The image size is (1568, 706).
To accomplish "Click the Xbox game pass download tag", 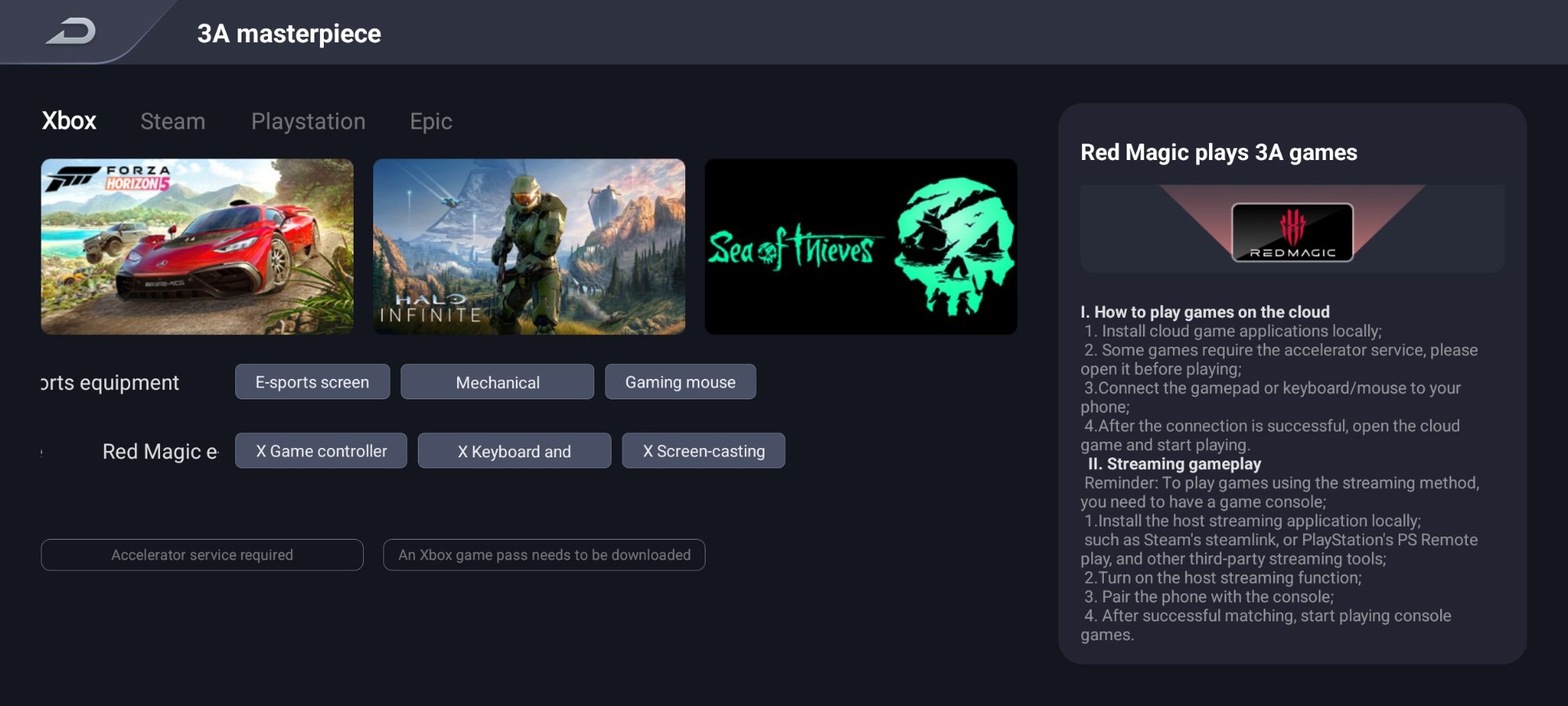I will (x=544, y=555).
